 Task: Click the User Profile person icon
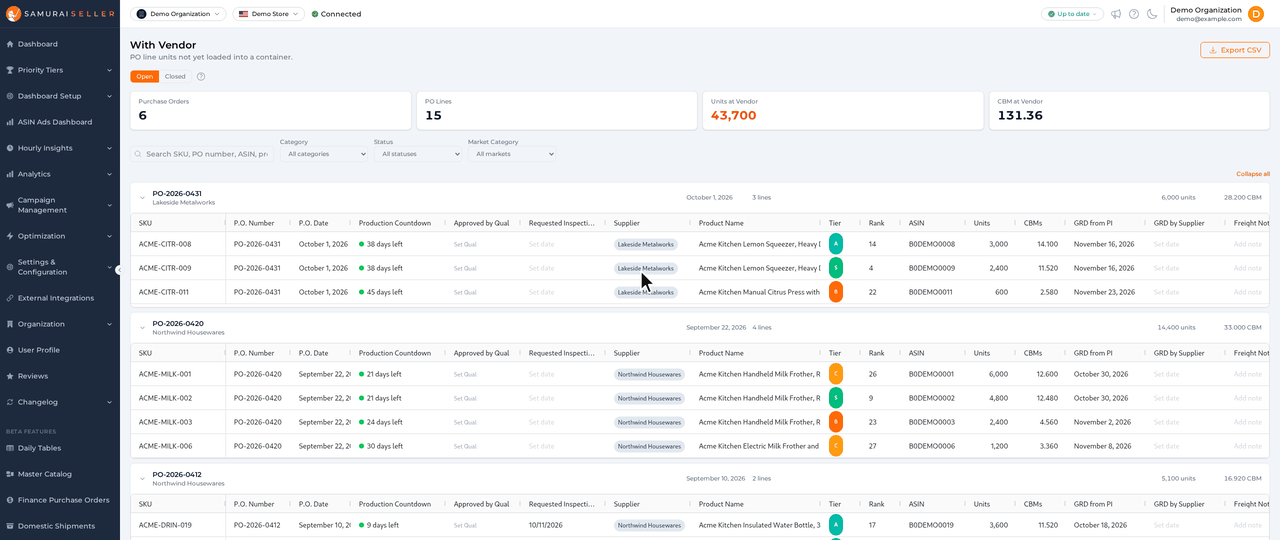pos(10,350)
